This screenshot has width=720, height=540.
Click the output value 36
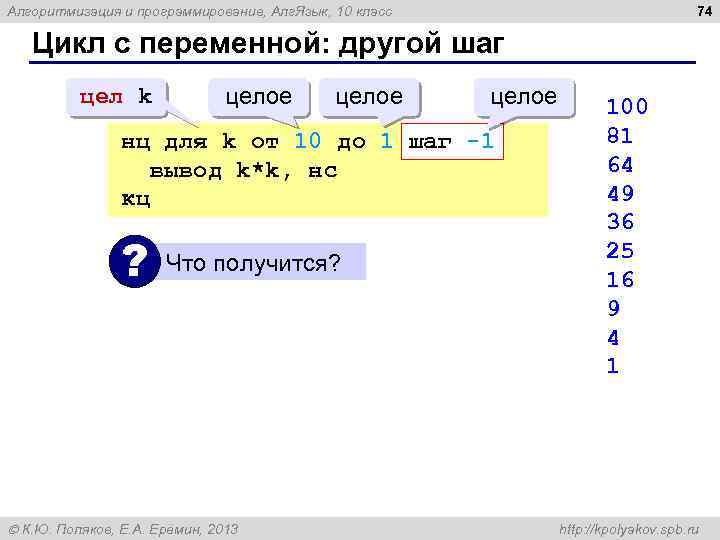pyautogui.click(x=620, y=222)
